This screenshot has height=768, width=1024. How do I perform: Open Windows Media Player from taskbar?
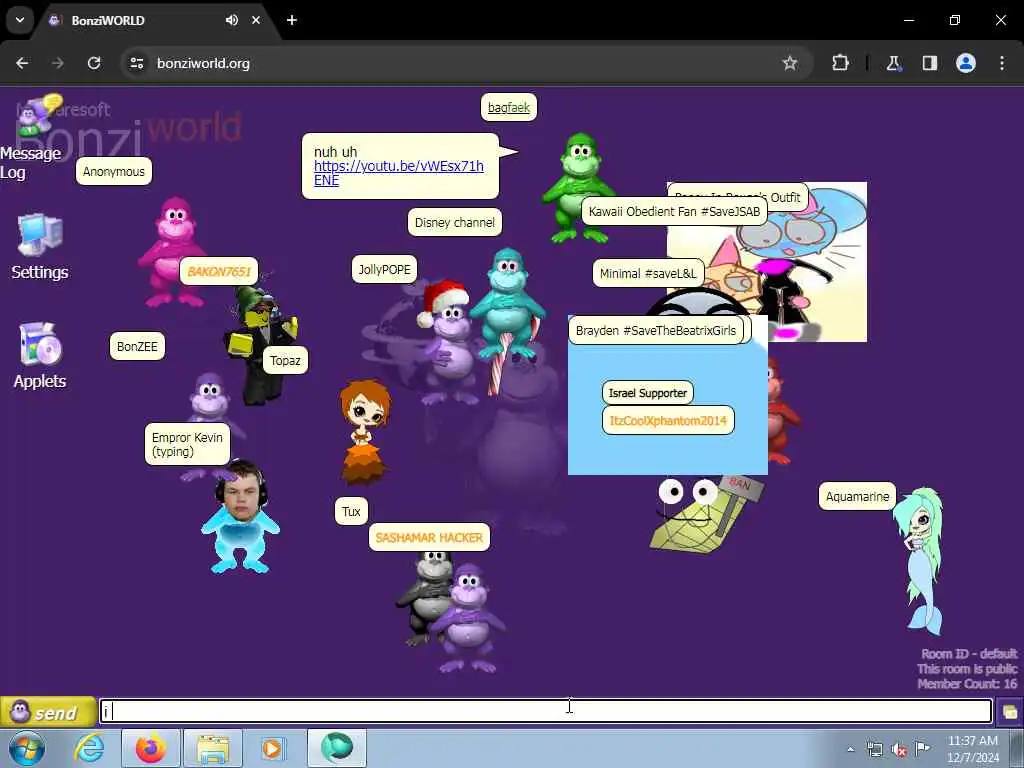tap(273, 748)
